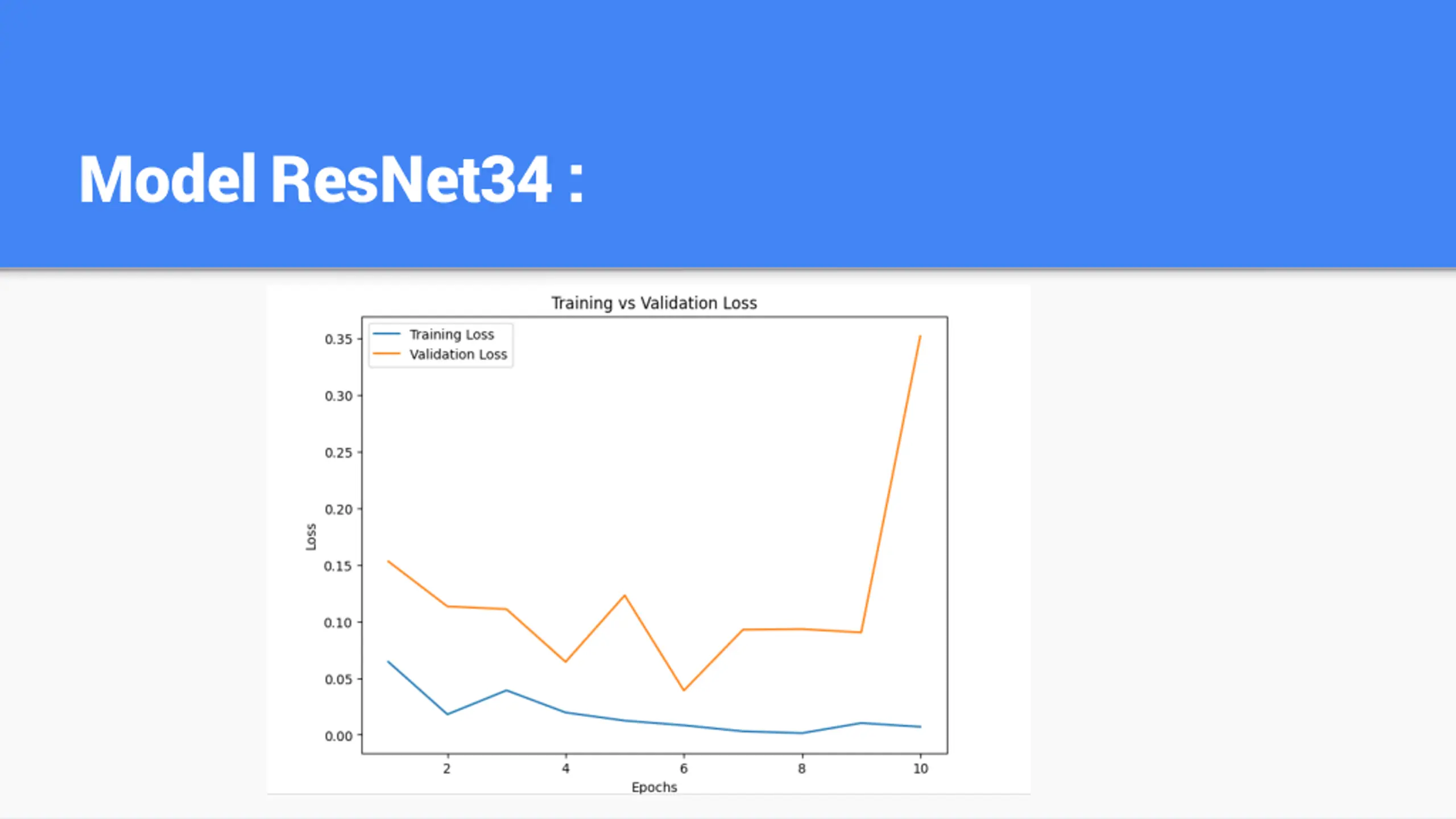Click the orange line sample in legend

387,354
